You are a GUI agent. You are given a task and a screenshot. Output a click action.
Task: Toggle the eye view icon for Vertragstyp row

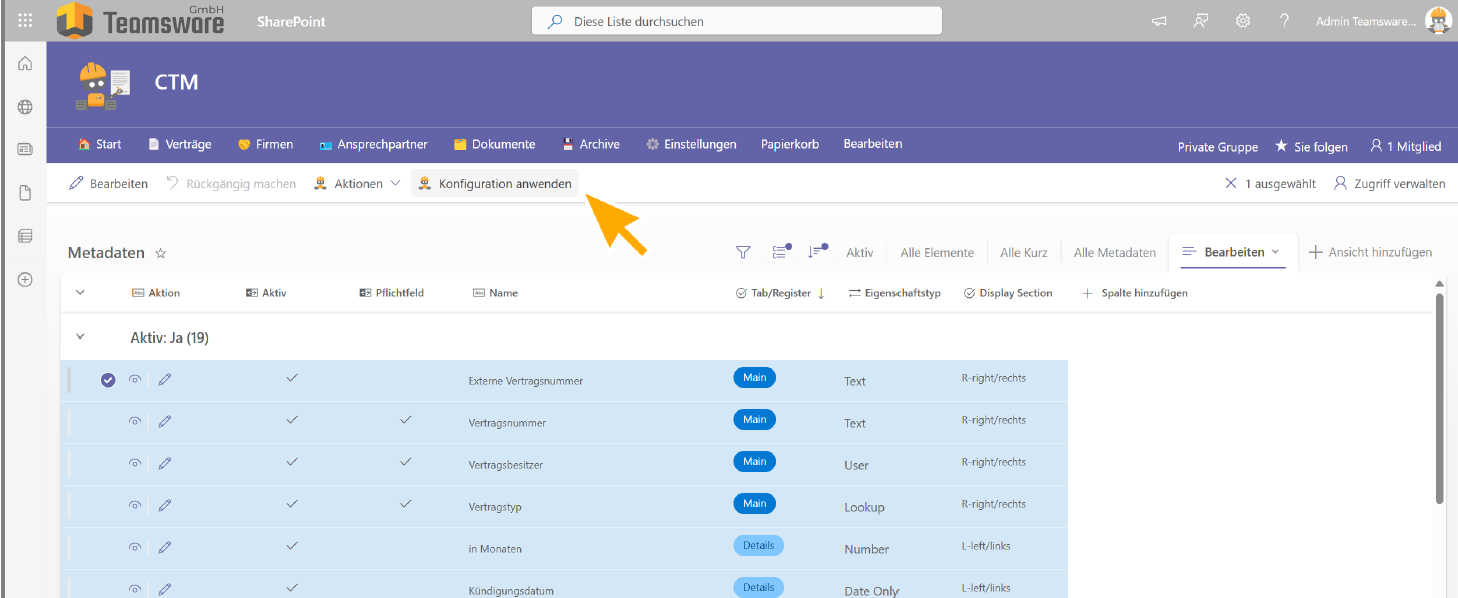(135, 505)
